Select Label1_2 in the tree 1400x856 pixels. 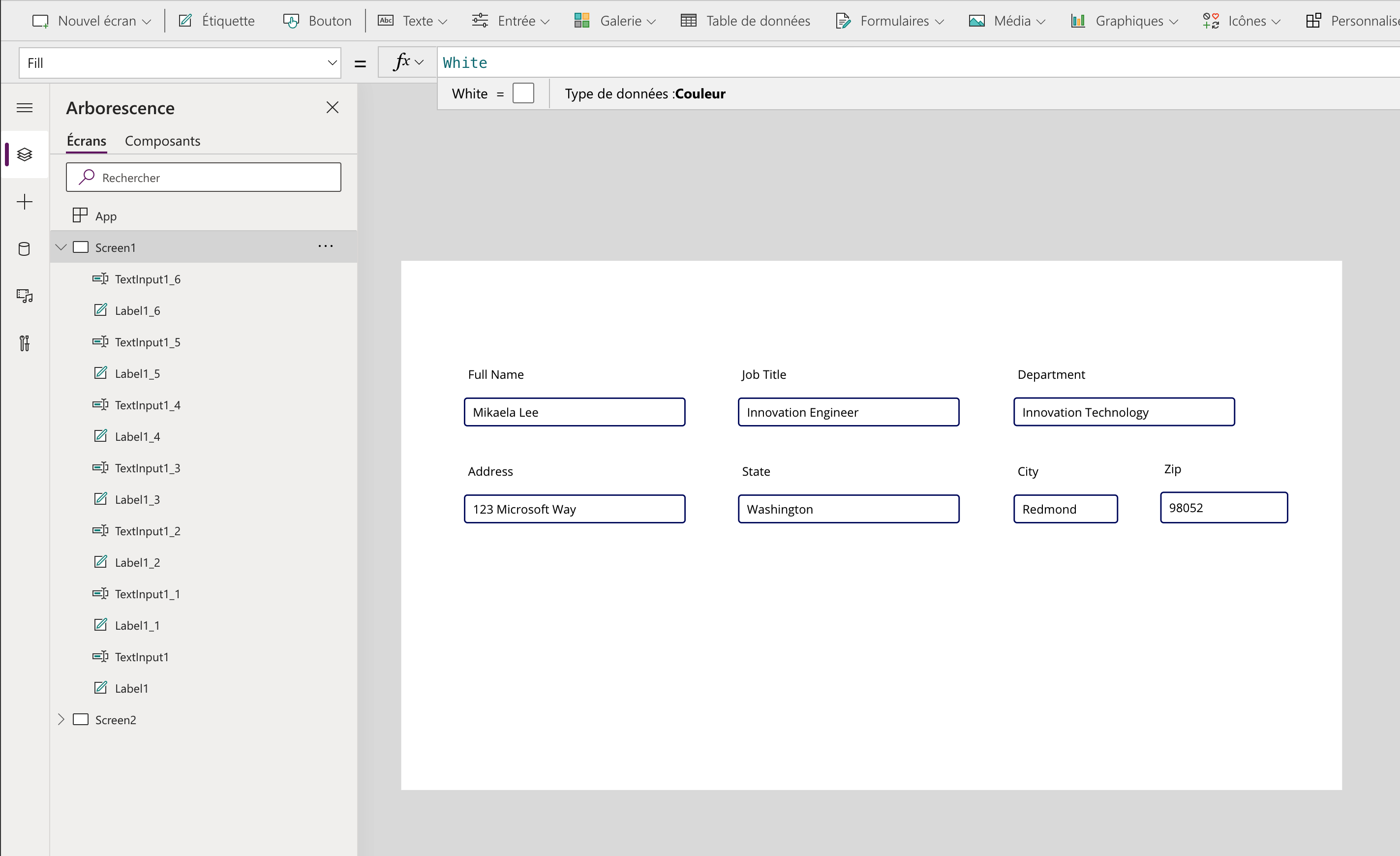pos(204,562)
